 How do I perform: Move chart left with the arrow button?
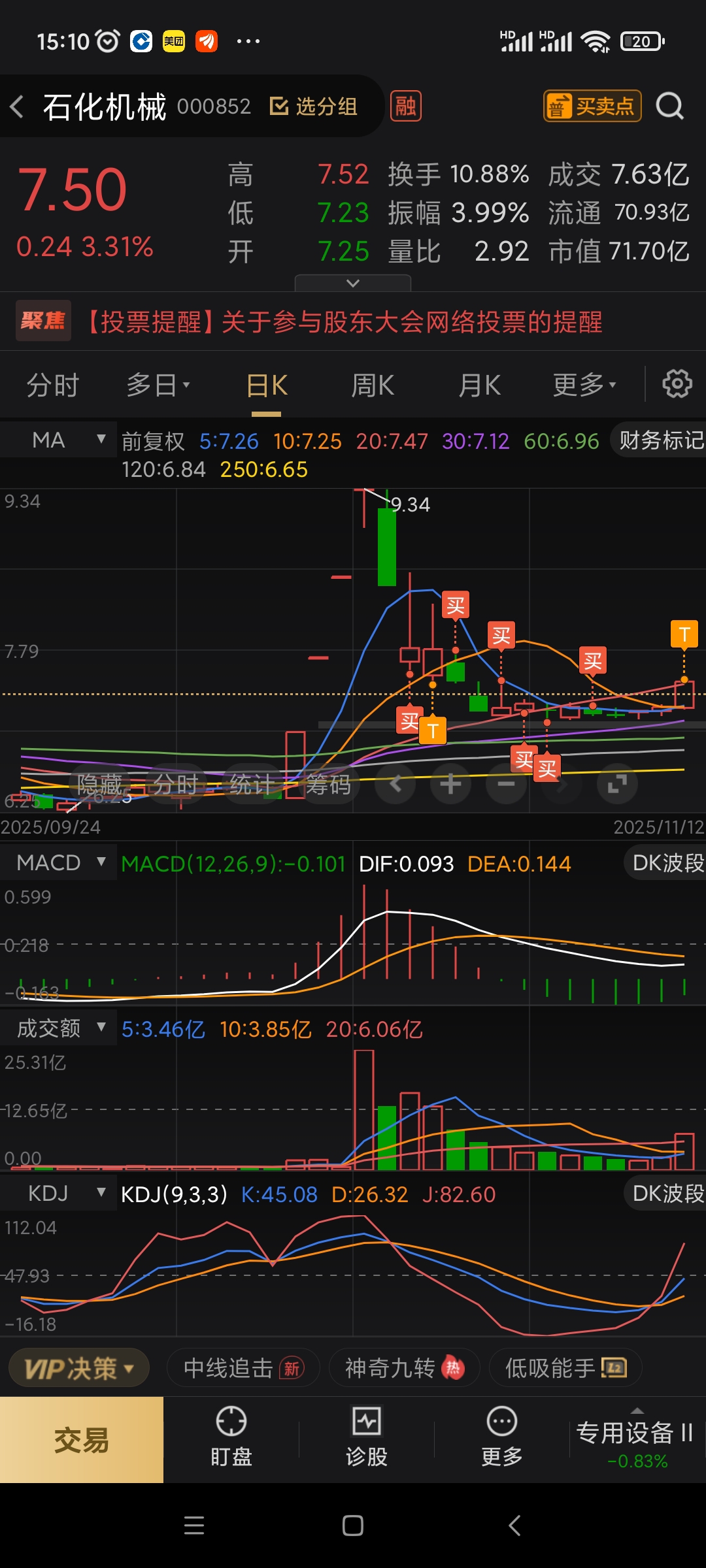395,784
